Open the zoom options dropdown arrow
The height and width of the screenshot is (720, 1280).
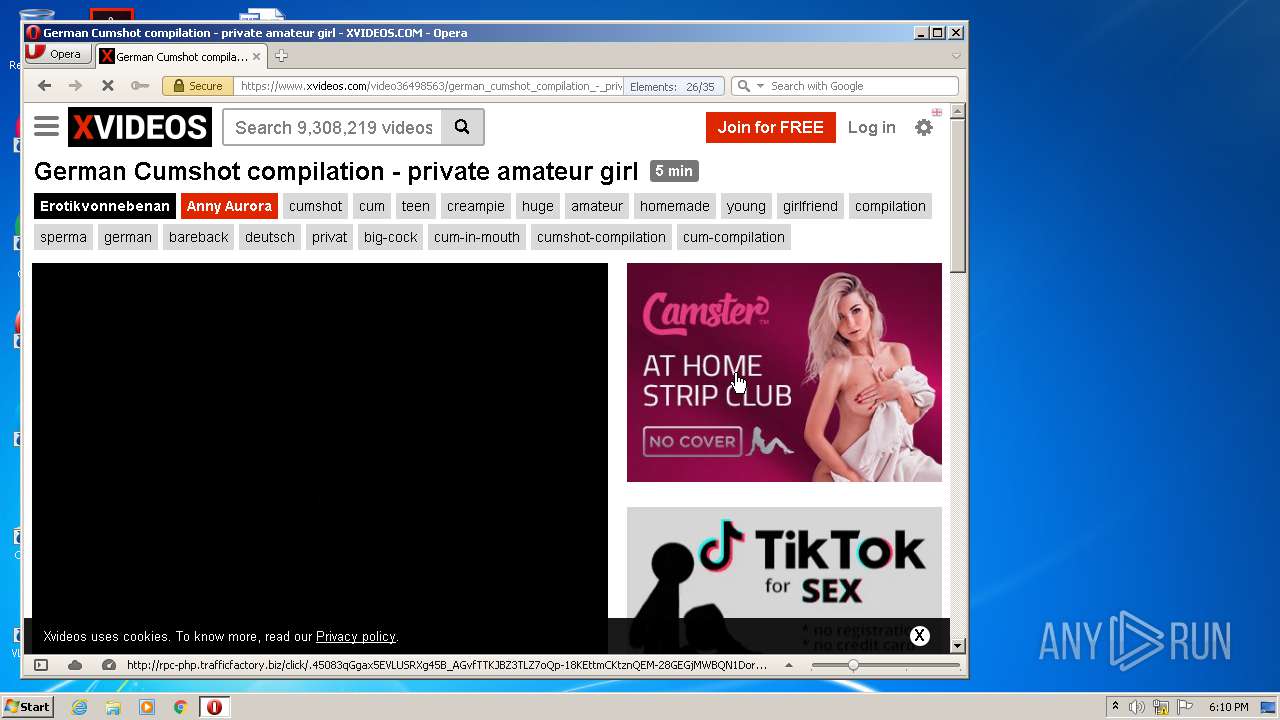tap(789, 665)
